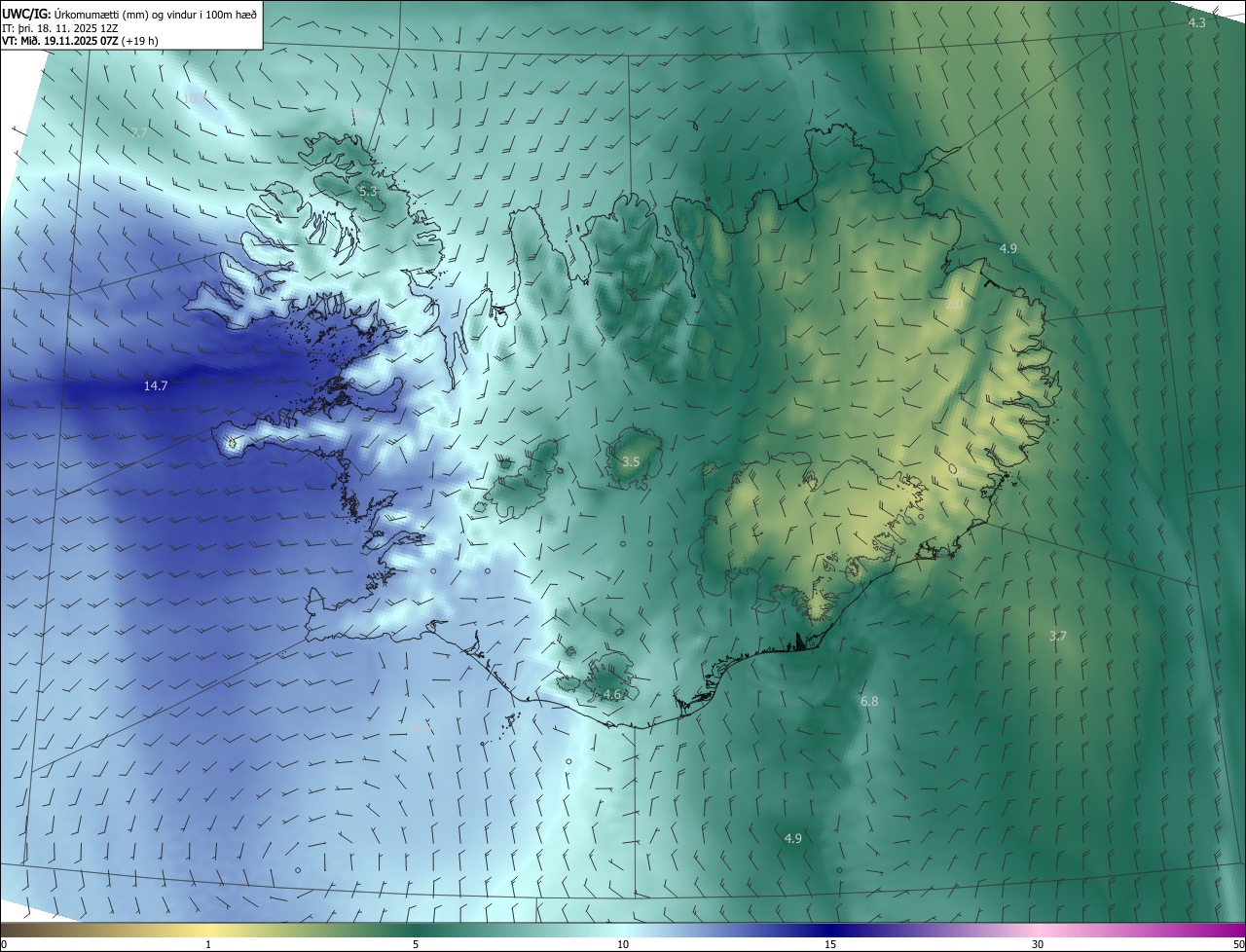1246x952 pixels.
Task: Click the 5.3 value on the Westfjords
Action: (368, 192)
